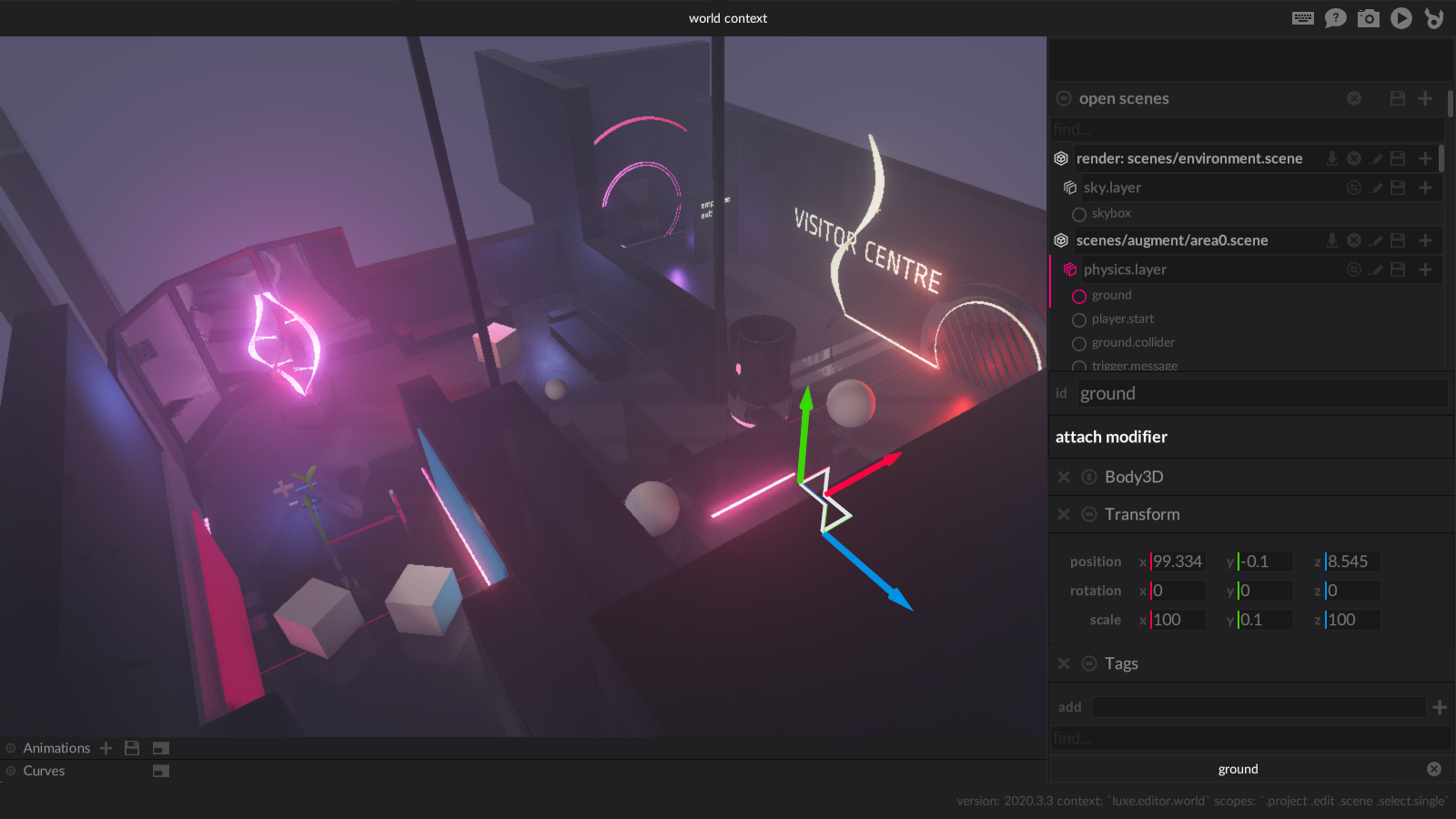The image size is (1456, 819).
Task: Click the position x field 99.334
Action: point(1178,561)
